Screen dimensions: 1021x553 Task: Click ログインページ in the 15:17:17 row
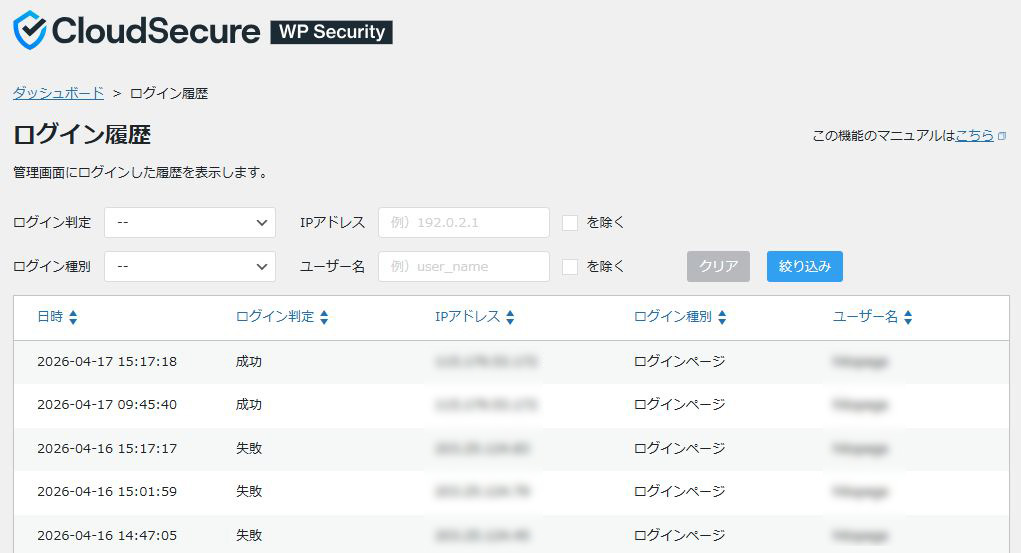pos(679,448)
